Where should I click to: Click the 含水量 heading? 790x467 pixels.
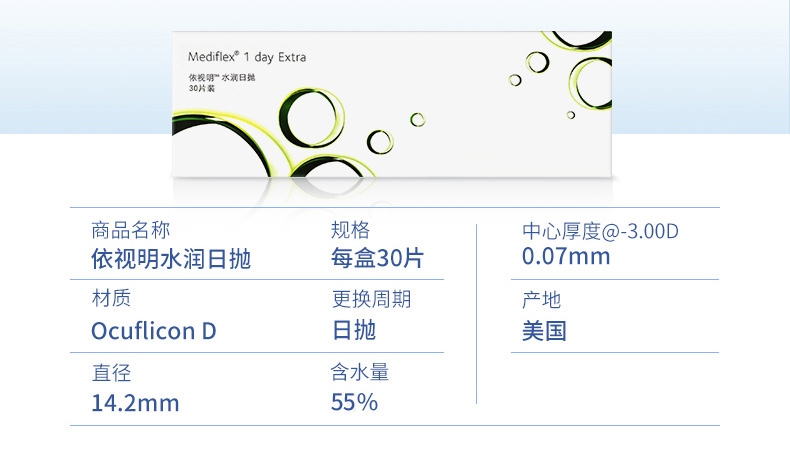360,372
